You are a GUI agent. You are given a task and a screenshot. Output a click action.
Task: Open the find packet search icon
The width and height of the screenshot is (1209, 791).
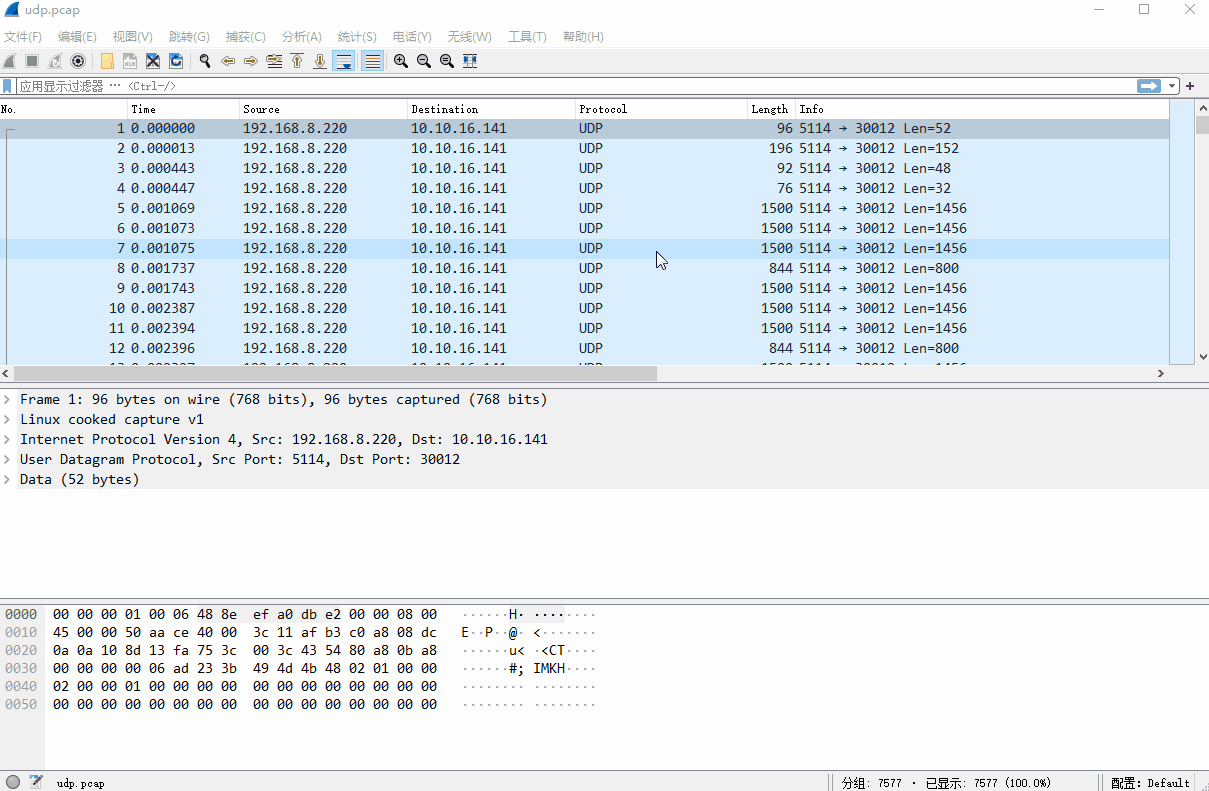point(204,61)
